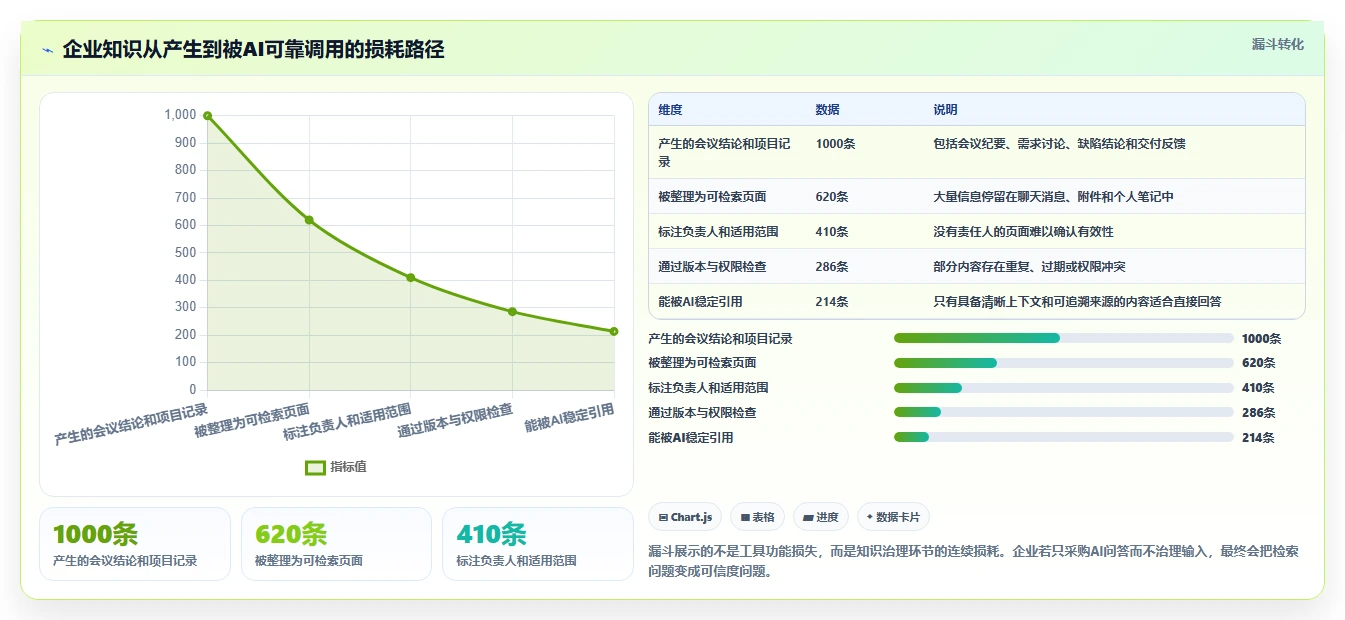The height and width of the screenshot is (620, 1345).
Task: Click the 说明 table column header
Action: (x=945, y=110)
